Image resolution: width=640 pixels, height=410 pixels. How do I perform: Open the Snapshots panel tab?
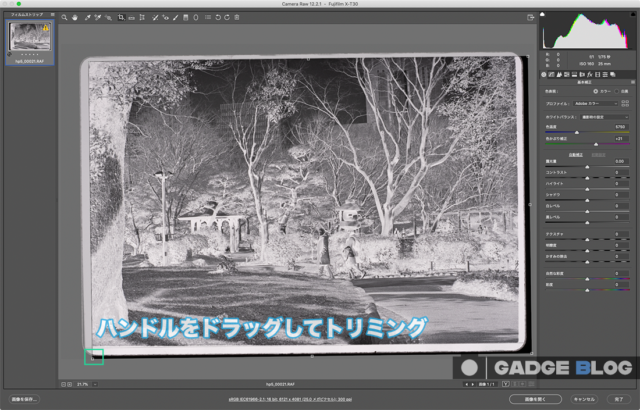(613, 75)
